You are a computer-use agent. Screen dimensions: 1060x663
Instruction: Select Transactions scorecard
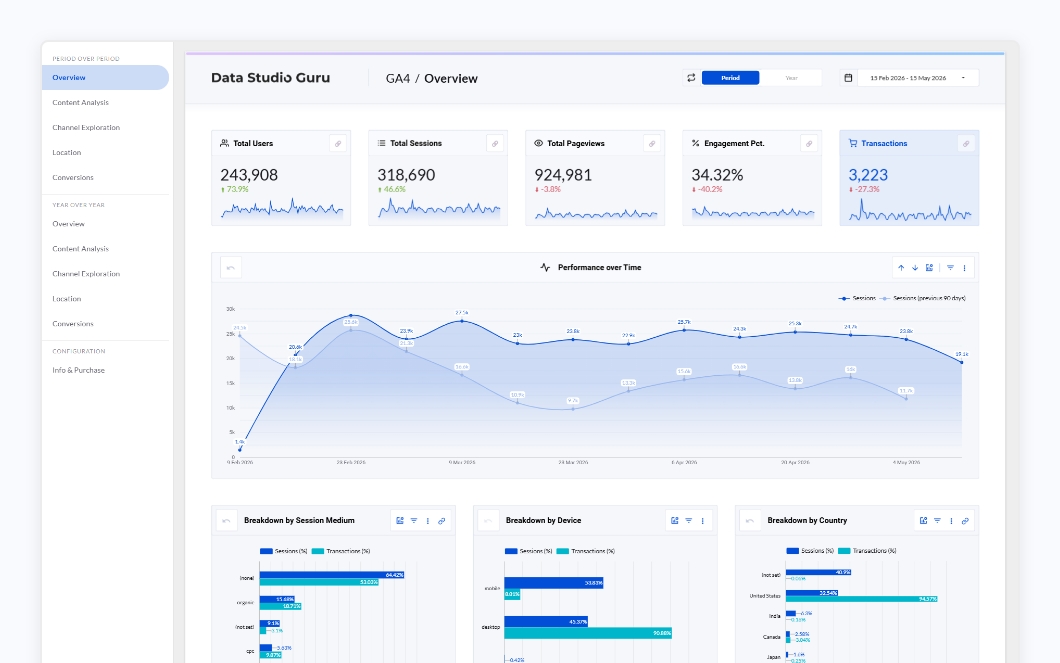tap(909, 178)
